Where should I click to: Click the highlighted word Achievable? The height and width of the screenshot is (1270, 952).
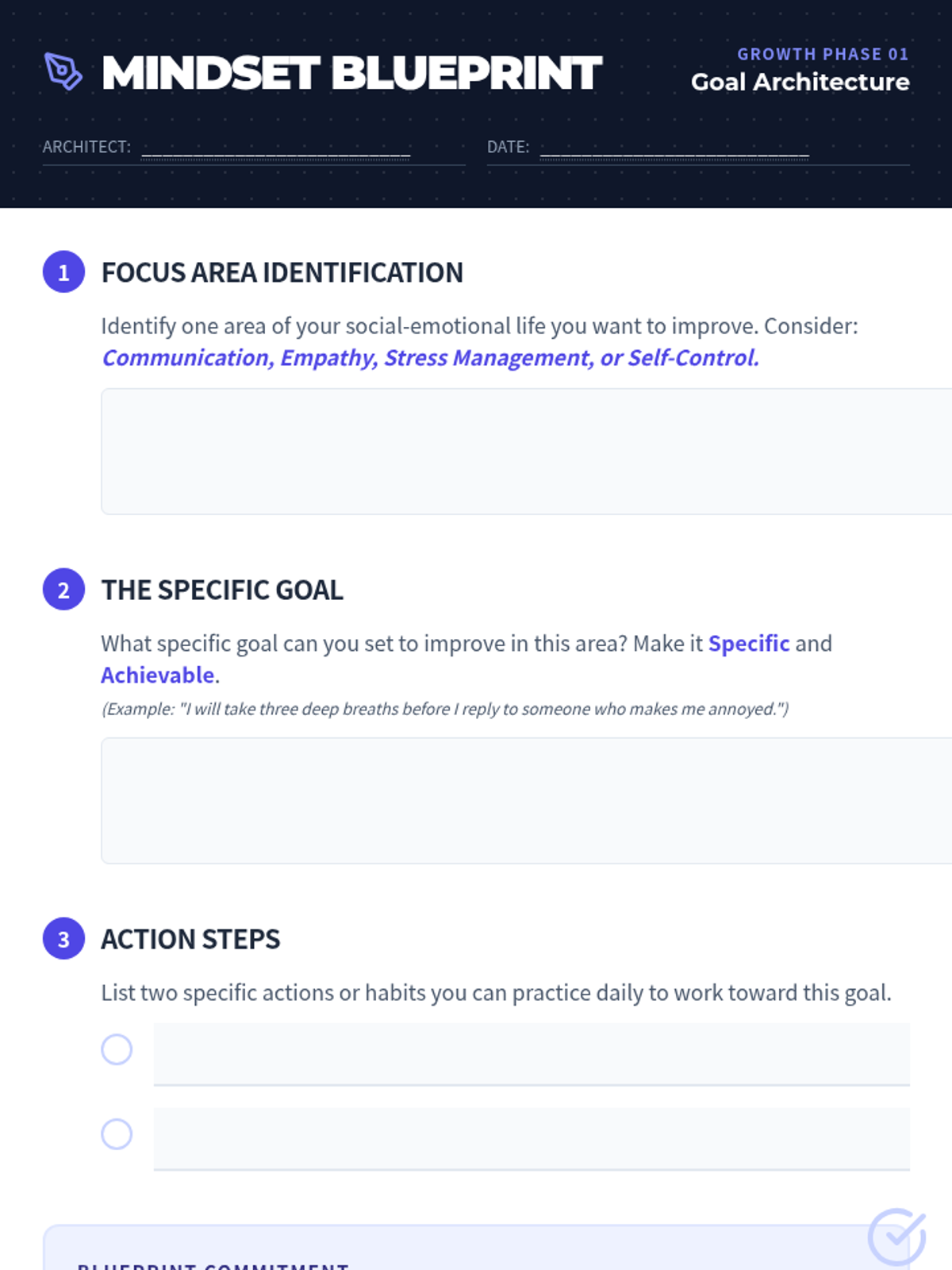point(158,675)
